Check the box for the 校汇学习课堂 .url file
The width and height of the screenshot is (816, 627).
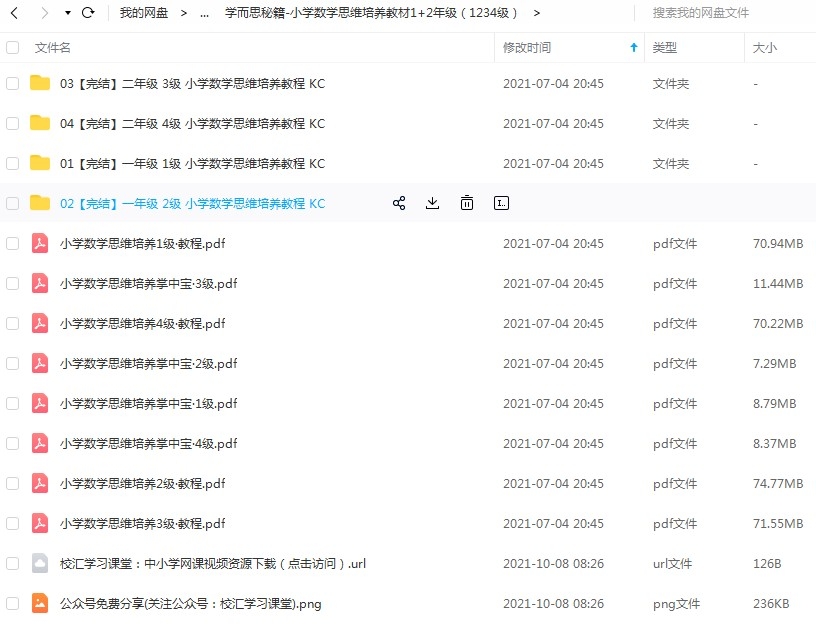12,564
